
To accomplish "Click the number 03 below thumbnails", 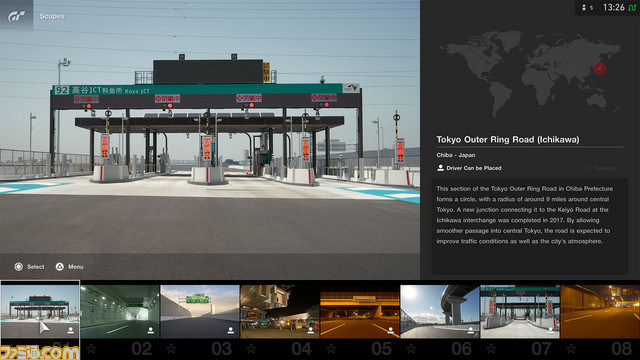I will coord(222,349).
